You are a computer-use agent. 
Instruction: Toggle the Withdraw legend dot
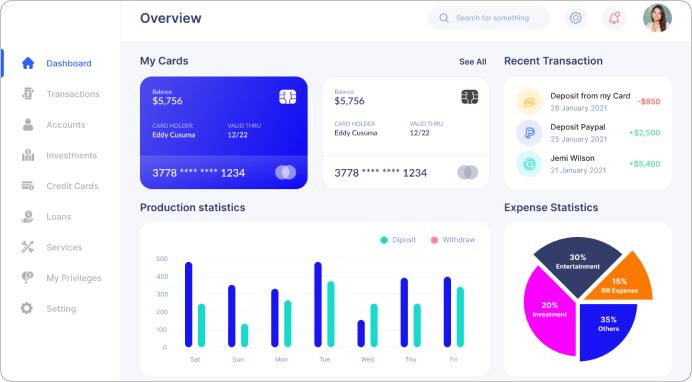pyautogui.click(x=434, y=240)
